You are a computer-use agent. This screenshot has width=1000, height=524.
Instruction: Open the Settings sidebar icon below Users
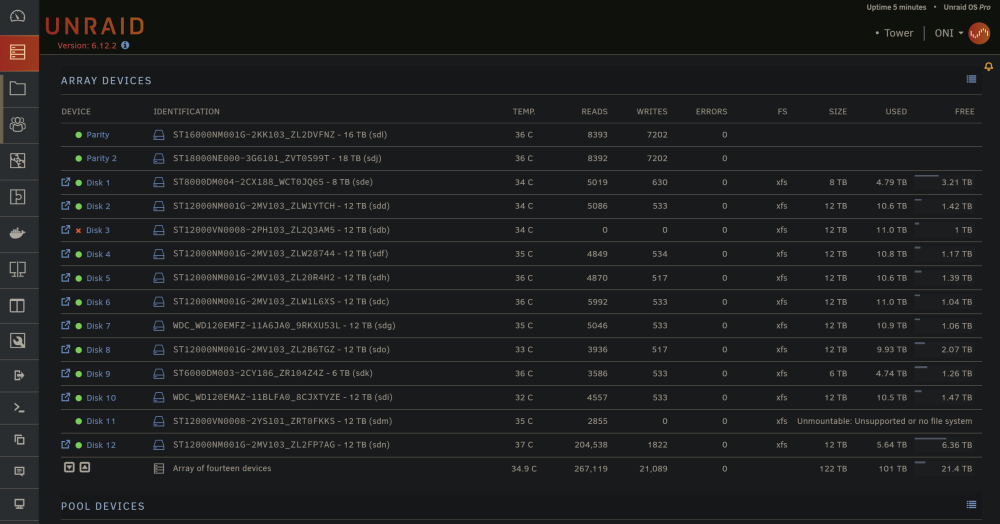tap(18, 161)
